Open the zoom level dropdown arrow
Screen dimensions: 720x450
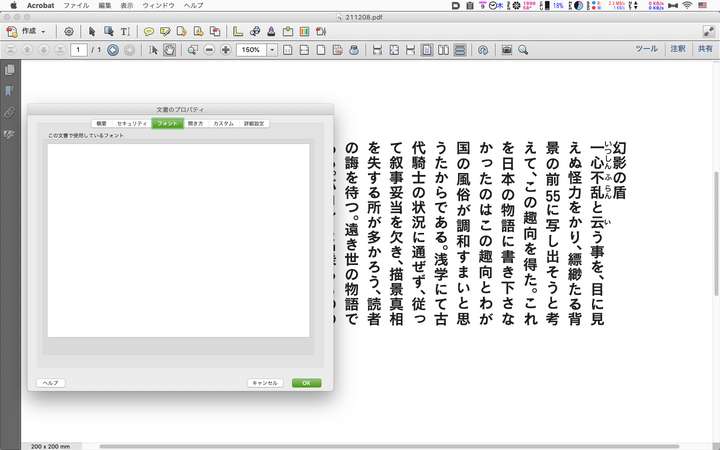click(x=272, y=50)
